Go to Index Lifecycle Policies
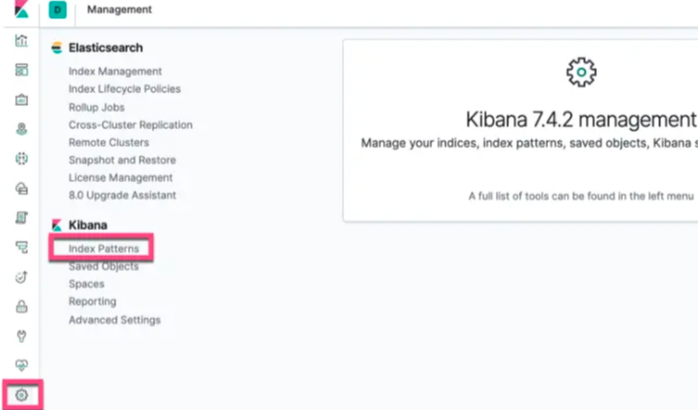This screenshot has height=410, width=698. coord(125,89)
